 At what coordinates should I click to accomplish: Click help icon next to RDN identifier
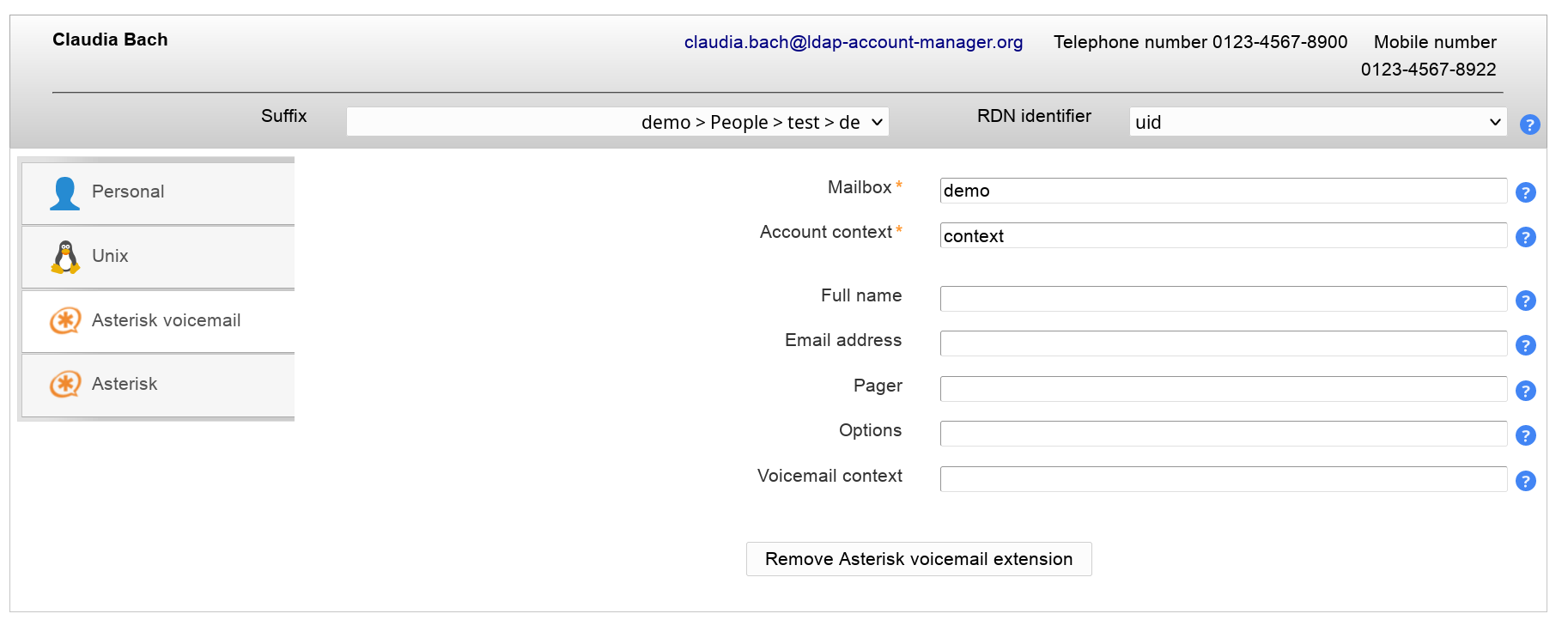1529,125
